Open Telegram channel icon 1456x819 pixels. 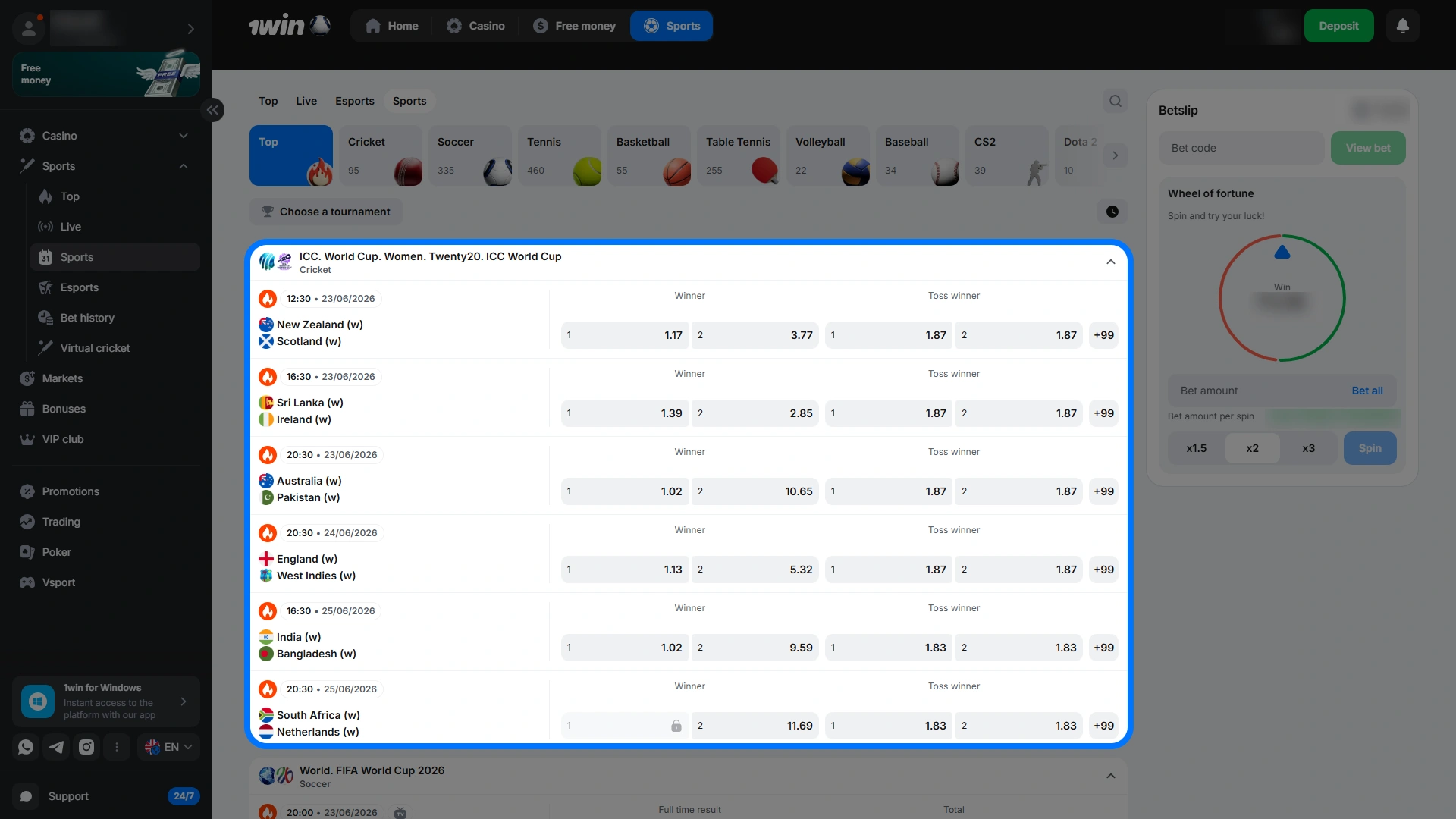[x=56, y=747]
